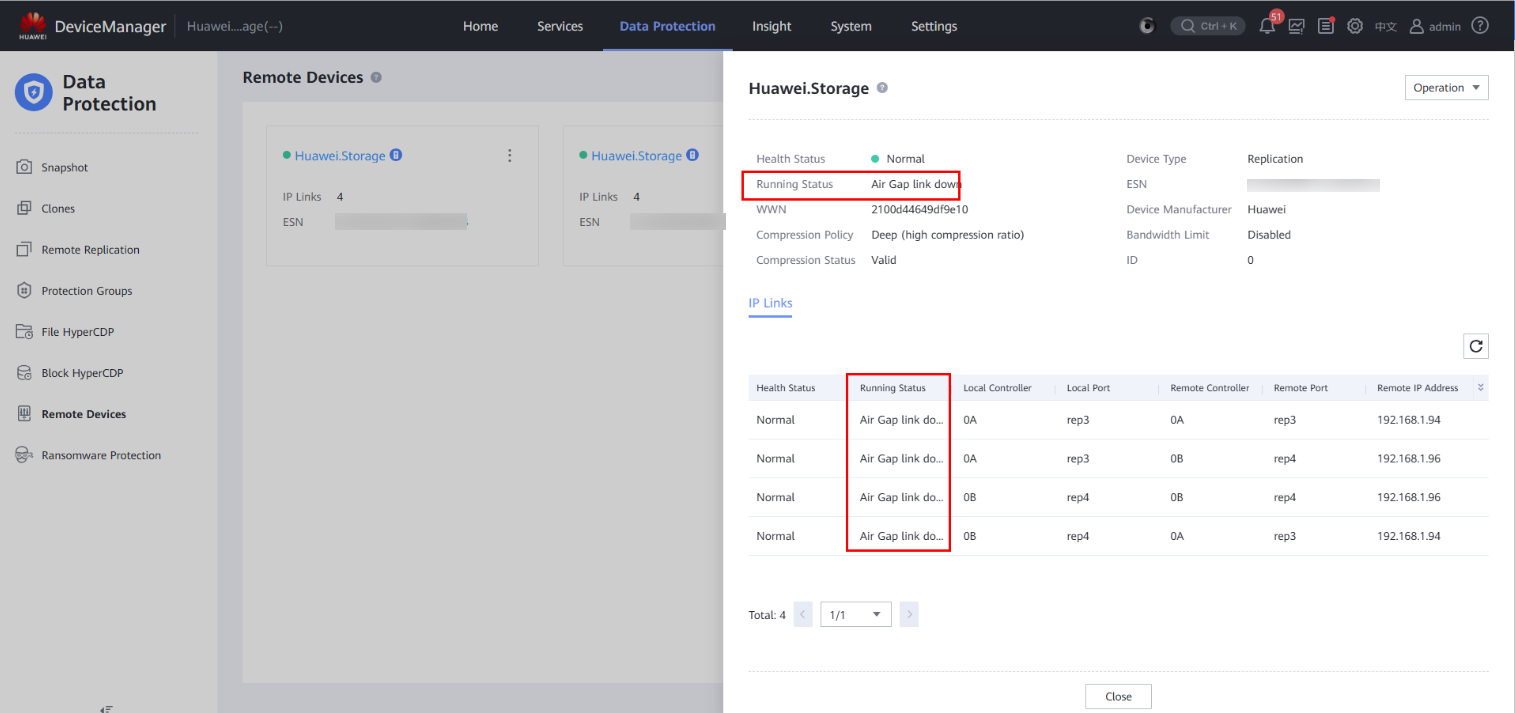1515x713 pixels.
Task: Click the help icon next to Remote Devices
Action: tap(376, 78)
